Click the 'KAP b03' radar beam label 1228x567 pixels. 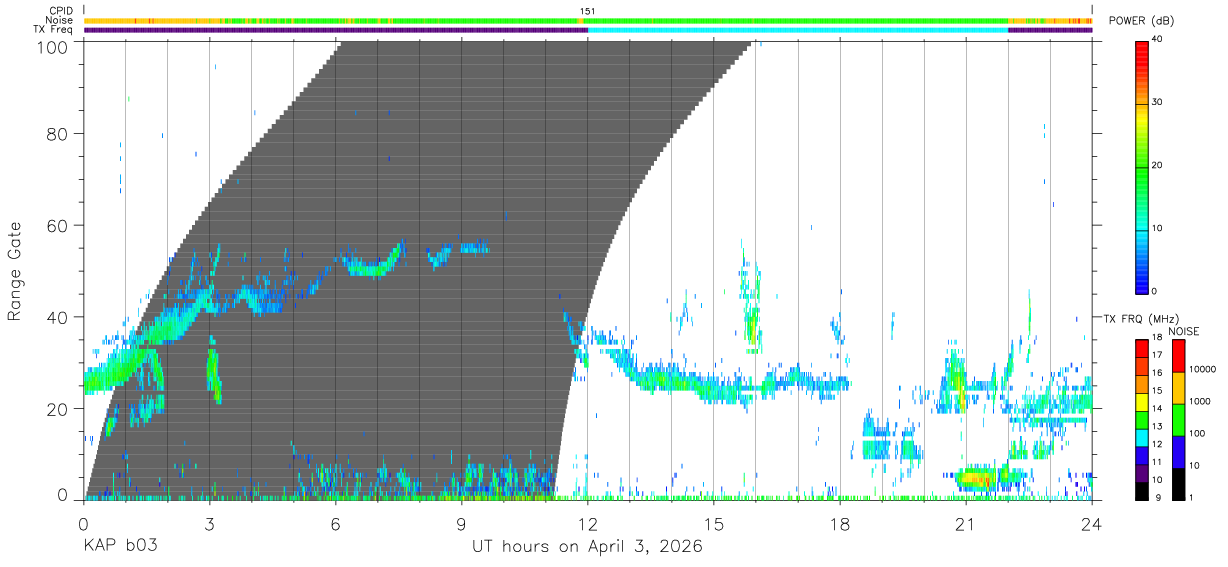tap(120, 547)
